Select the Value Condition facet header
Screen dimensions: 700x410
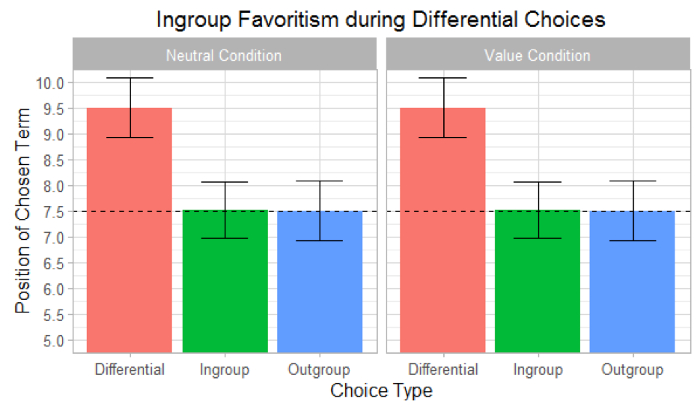coord(538,55)
